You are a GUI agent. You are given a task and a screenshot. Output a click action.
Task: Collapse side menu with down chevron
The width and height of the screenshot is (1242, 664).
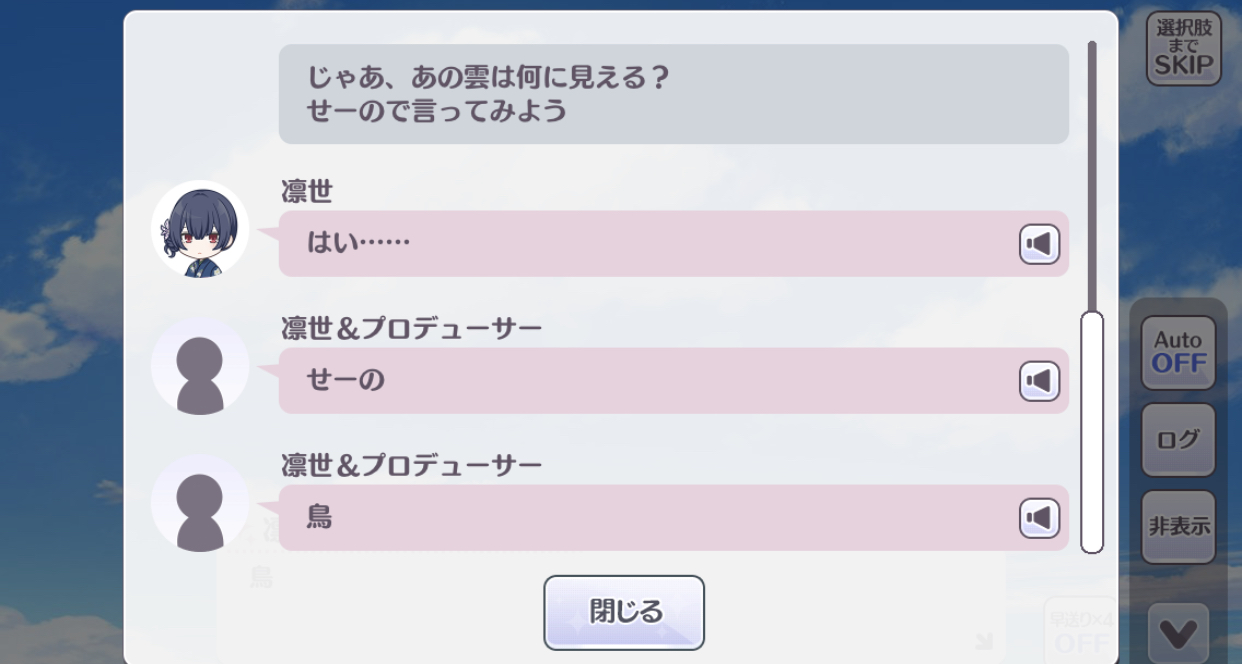pos(1178,633)
